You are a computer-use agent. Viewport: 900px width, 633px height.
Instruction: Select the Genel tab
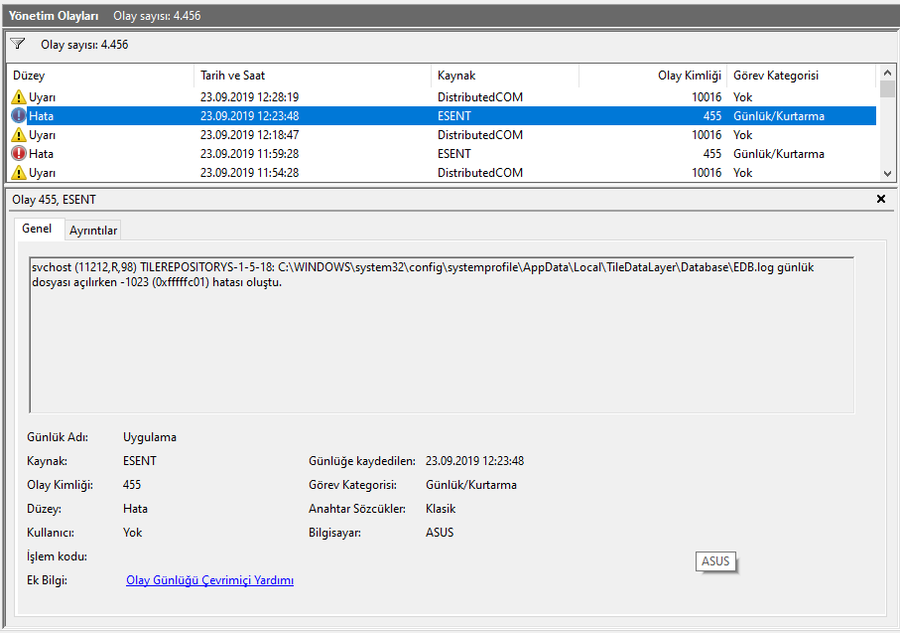[x=37, y=229]
